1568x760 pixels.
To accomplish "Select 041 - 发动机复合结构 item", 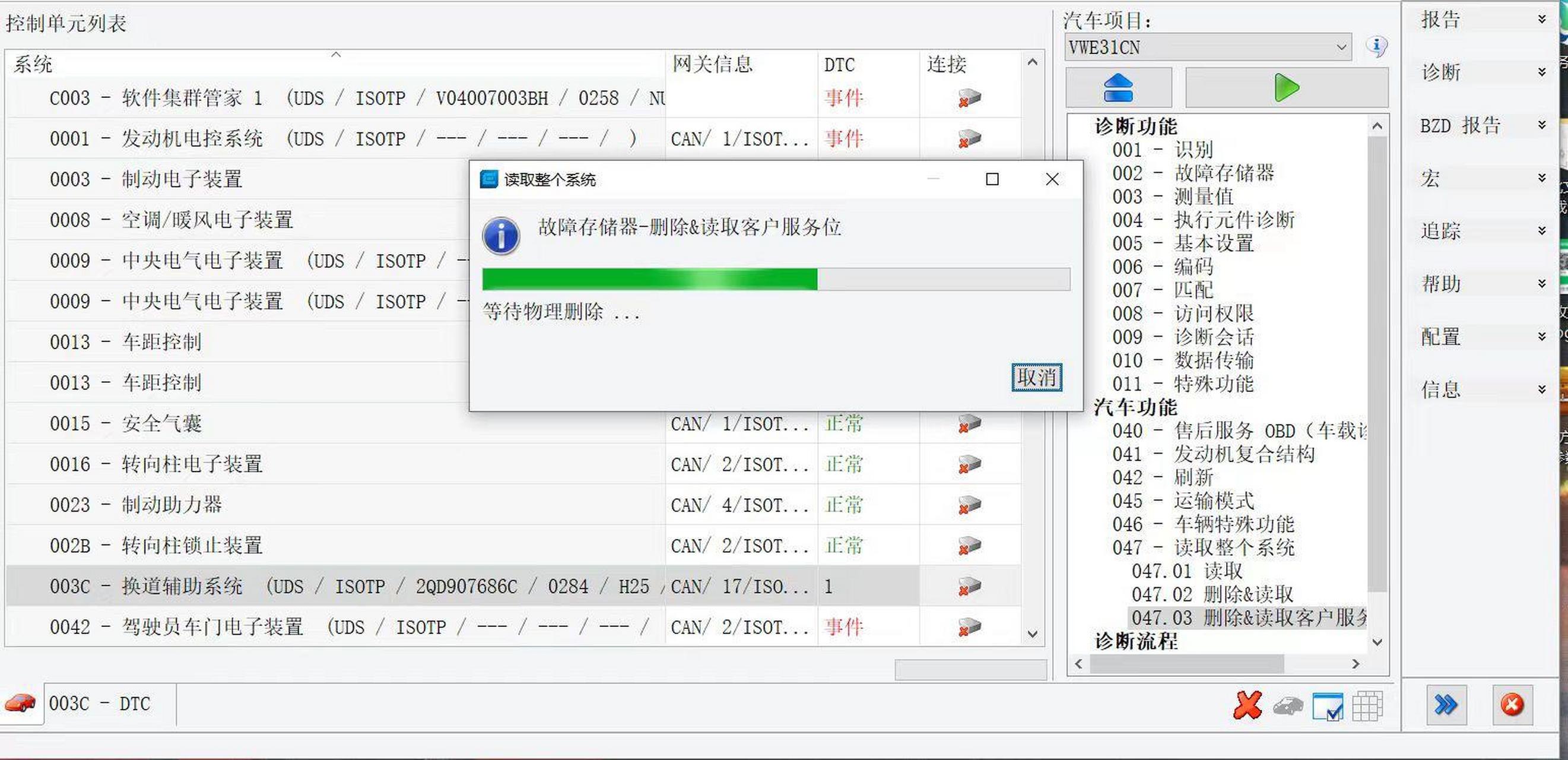I will 1213,454.
